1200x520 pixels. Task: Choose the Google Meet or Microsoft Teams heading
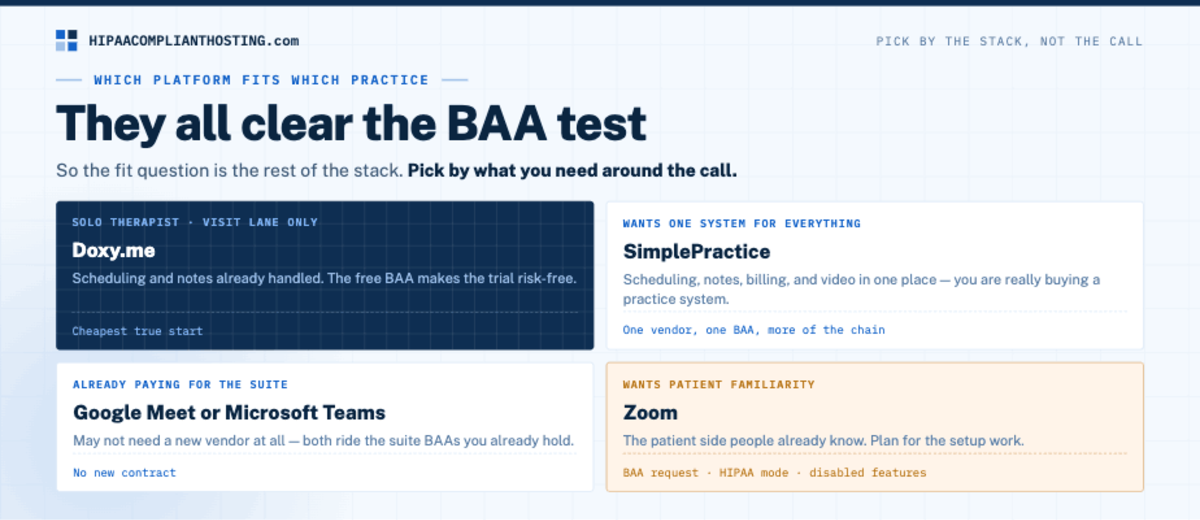click(229, 412)
